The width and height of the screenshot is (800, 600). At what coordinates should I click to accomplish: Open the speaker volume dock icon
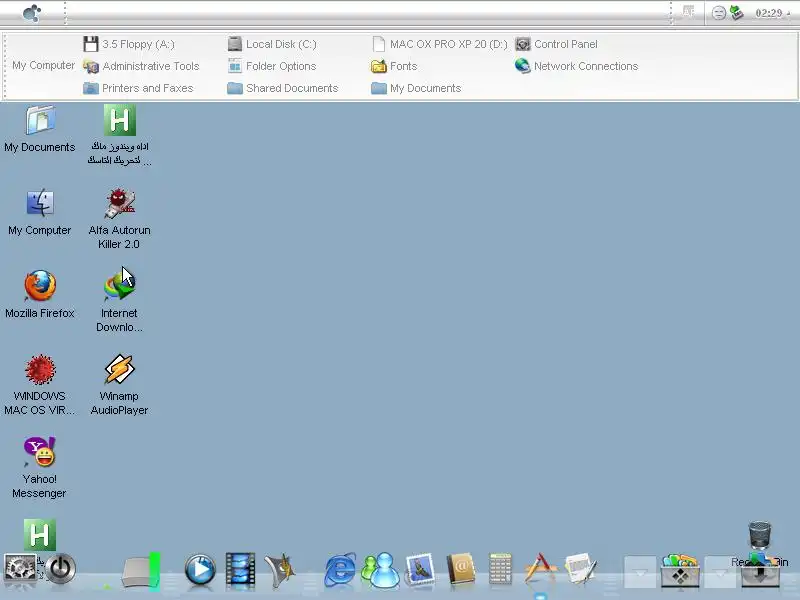(x=280, y=569)
